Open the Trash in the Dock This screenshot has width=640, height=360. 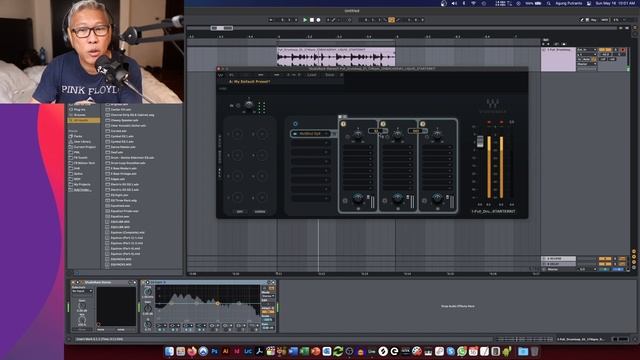534,351
